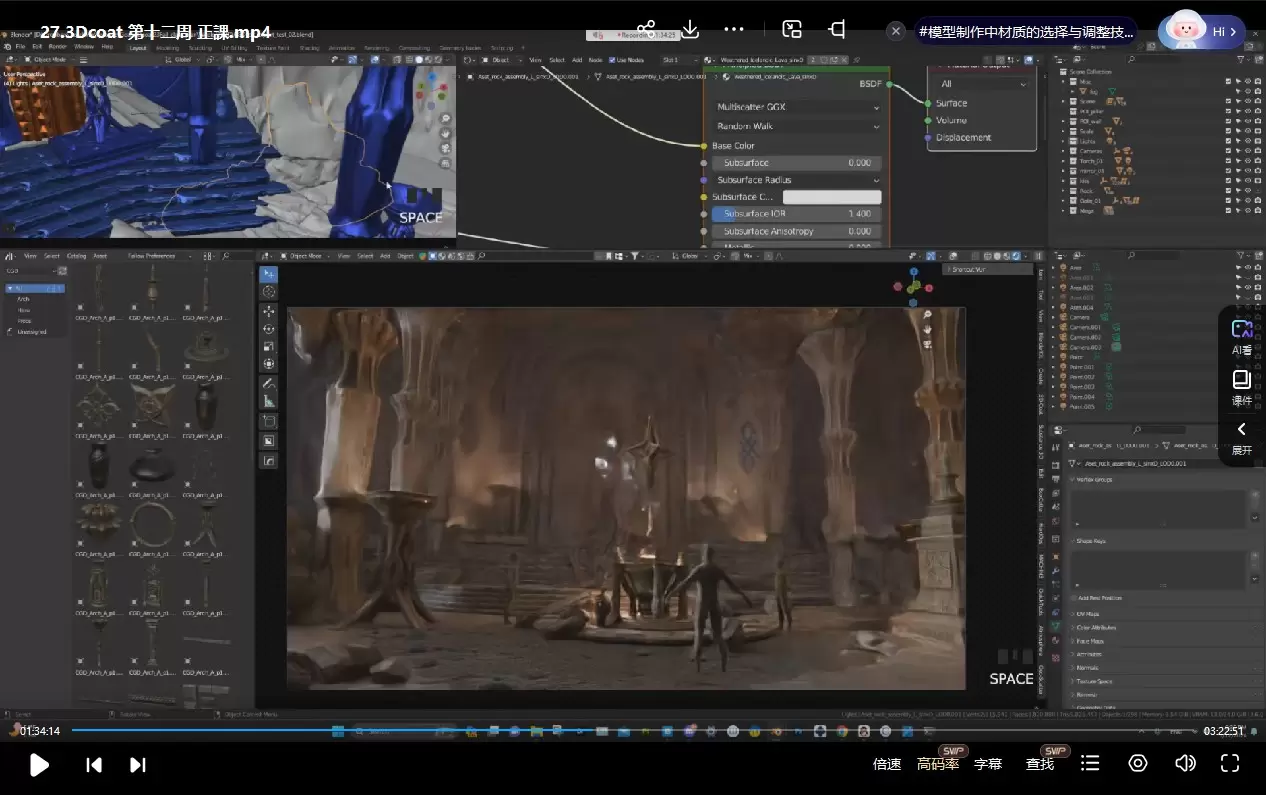The height and width of the screenshot is (795, 1266).
Task: Open the Random Walk subsurface method dropdown
Action: point(798,126)
